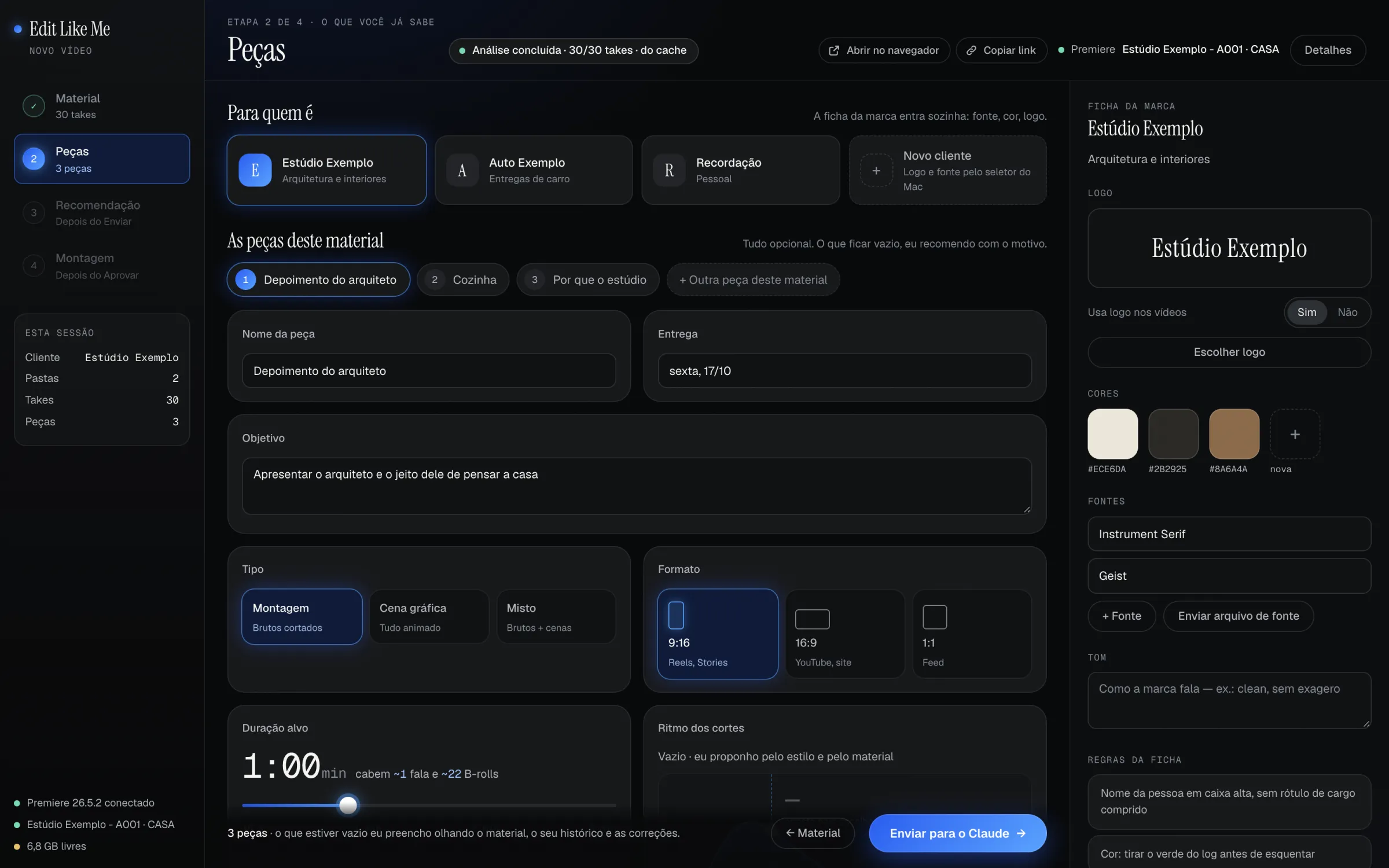Switch to the Cozinha piece tab
This screenshot has height=868, width=1389.
[463, 279]
